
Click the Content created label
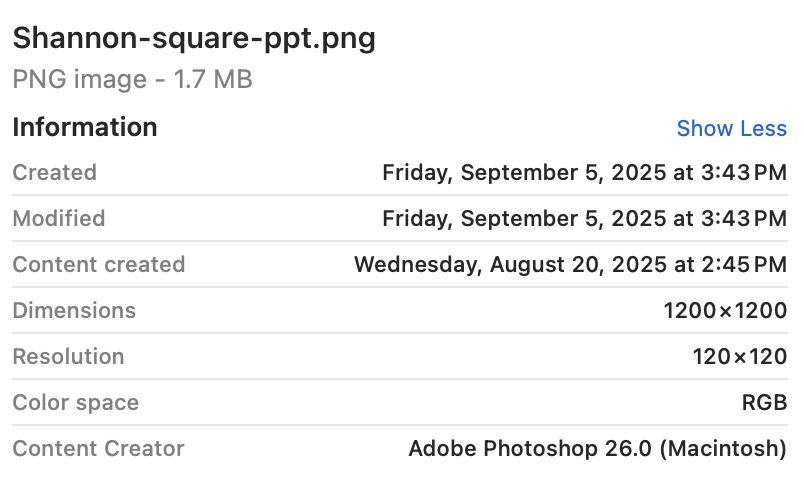[98, 265]
